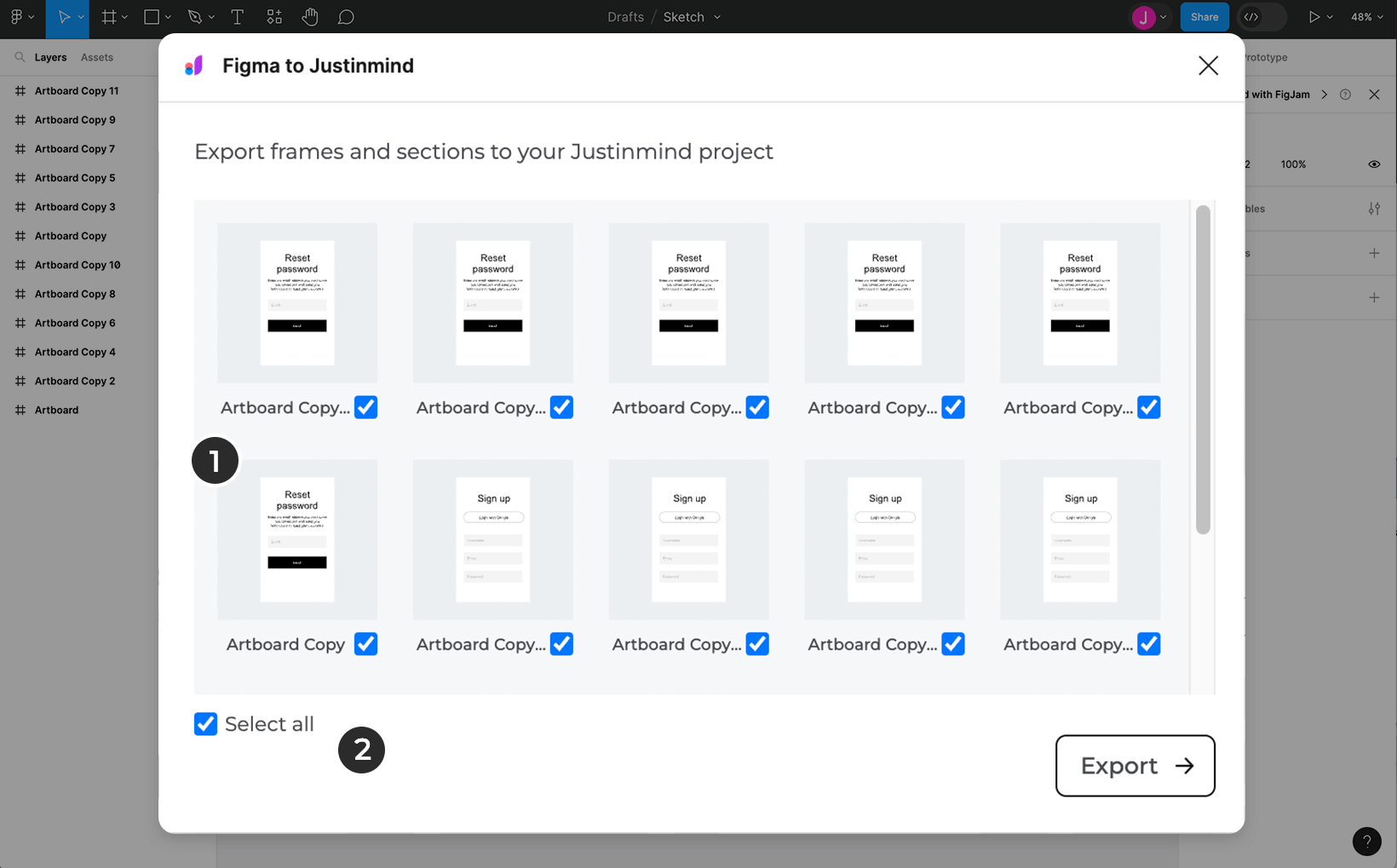
Task: Open the Resources tool
Action: click(x=274, y=17)
